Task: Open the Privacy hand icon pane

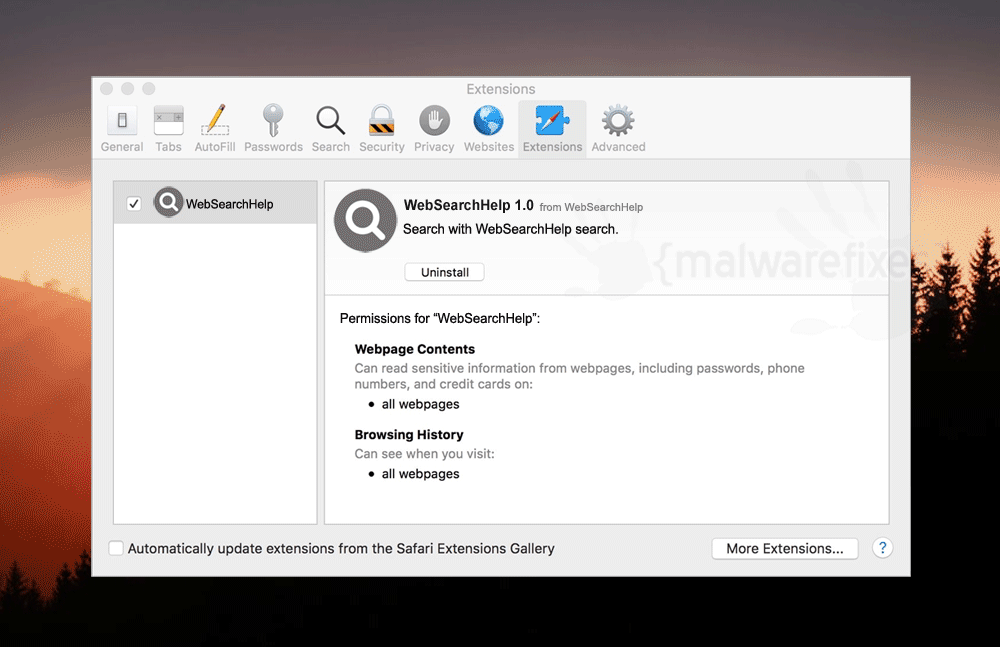Action: tap(434, 130)
